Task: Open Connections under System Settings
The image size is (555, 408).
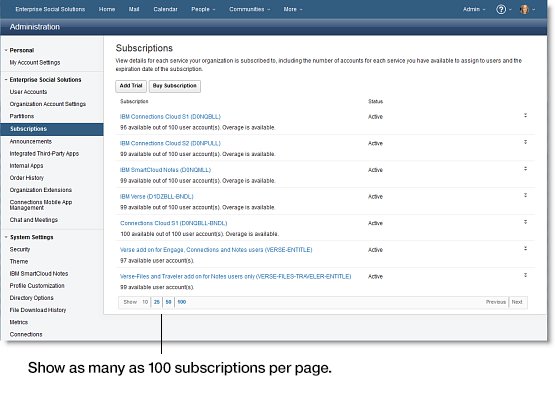Action: (26, 334)
